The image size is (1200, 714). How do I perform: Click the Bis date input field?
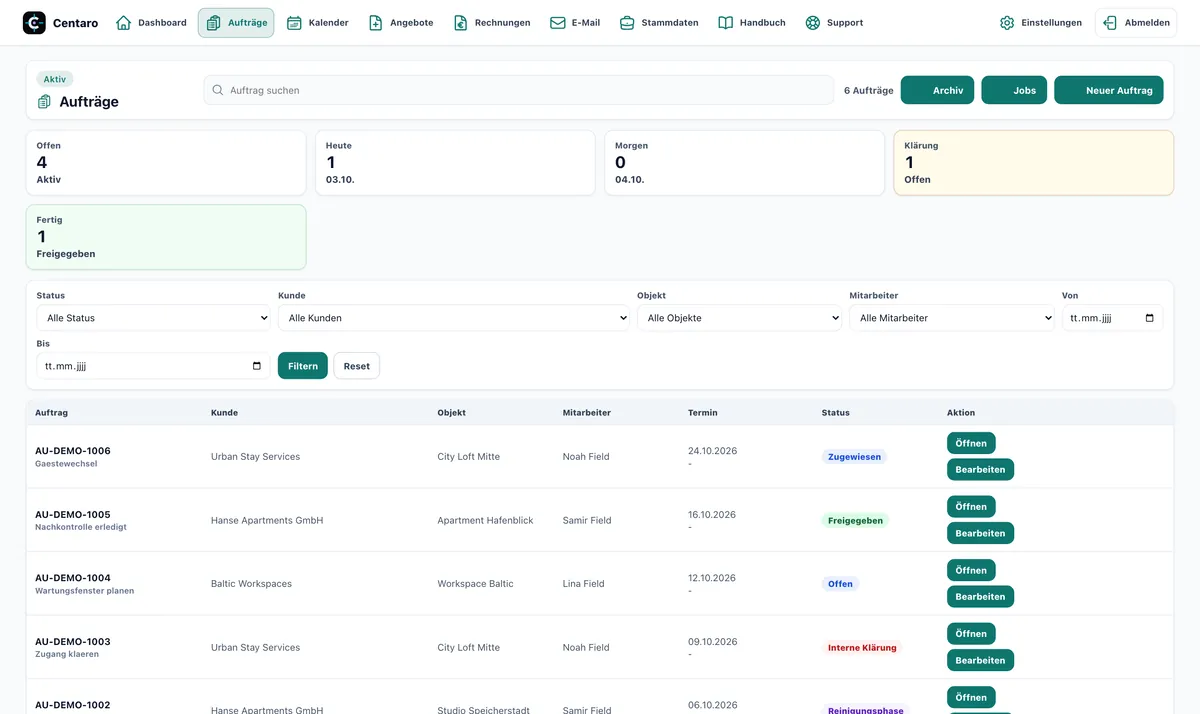[x=153, y=366]
